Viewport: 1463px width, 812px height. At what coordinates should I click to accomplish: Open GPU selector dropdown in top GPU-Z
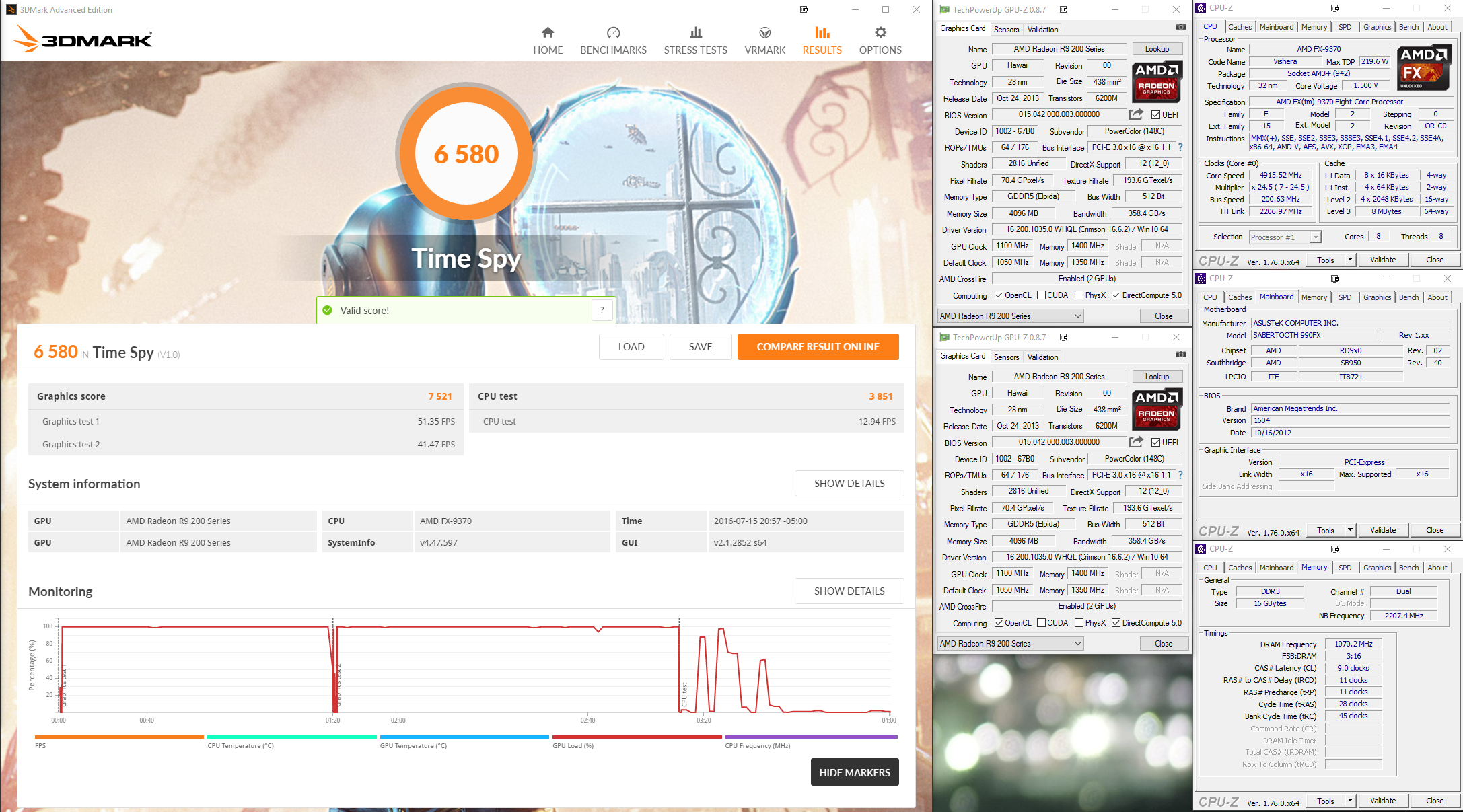[x=1010, y=316]
